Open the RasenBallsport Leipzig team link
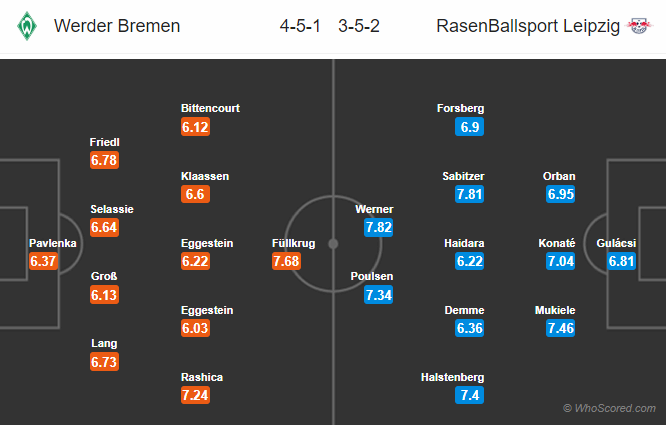Viewport: 666px width, 425px height. click(x=527, y=26)
